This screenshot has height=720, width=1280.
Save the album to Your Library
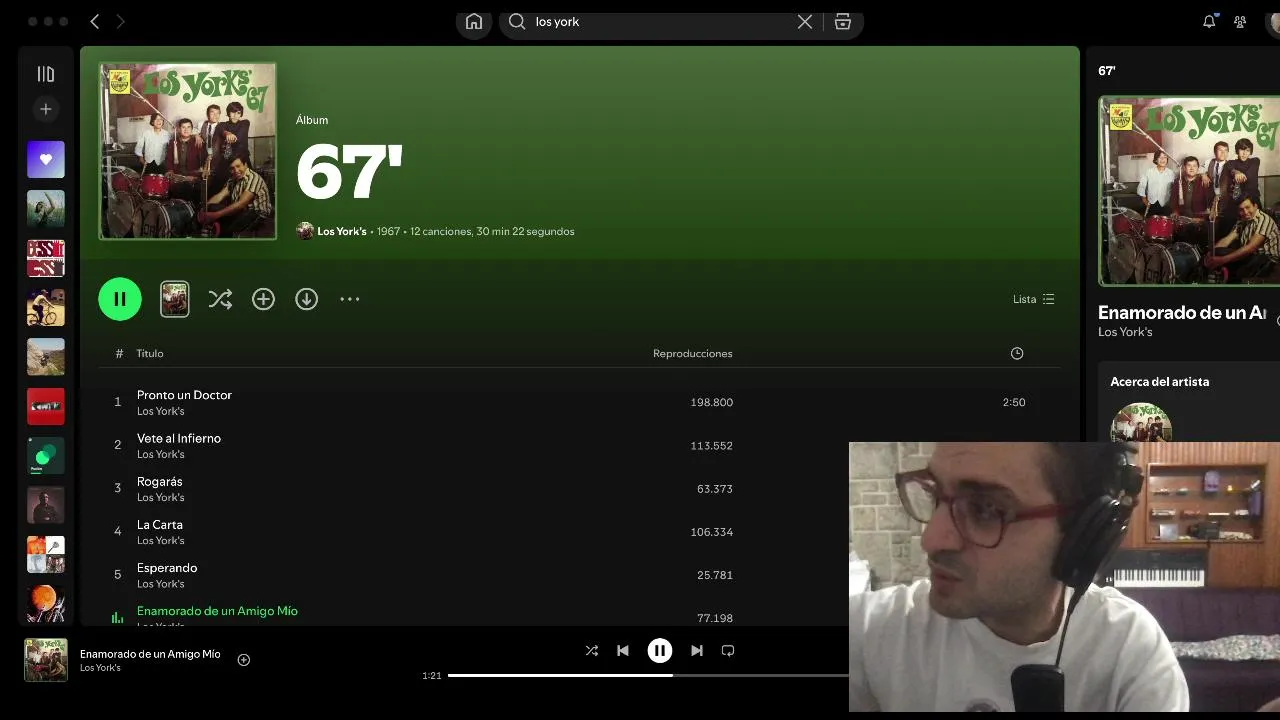click(263, 299)
